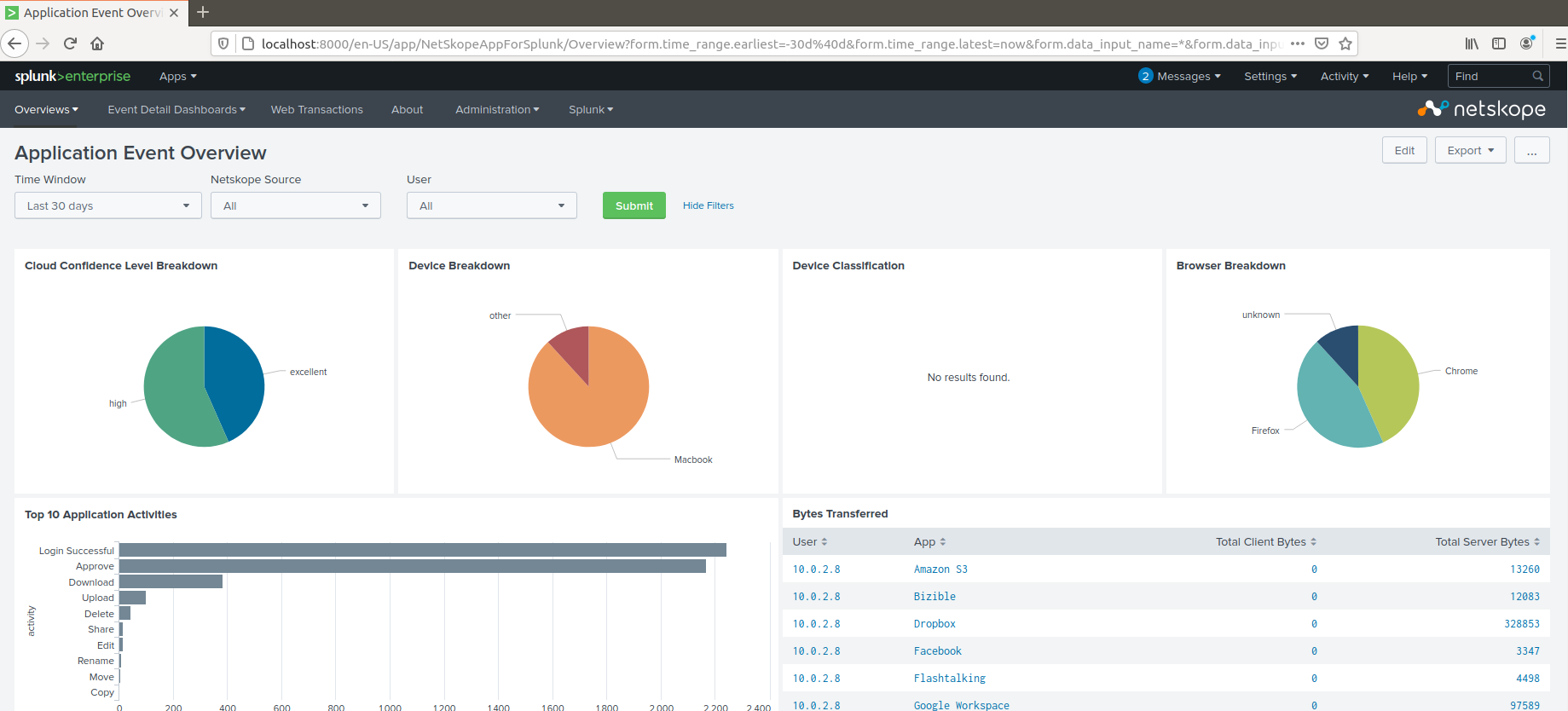Click the Download activity bar
This screenshot has width=1568, height=711.
171,581
